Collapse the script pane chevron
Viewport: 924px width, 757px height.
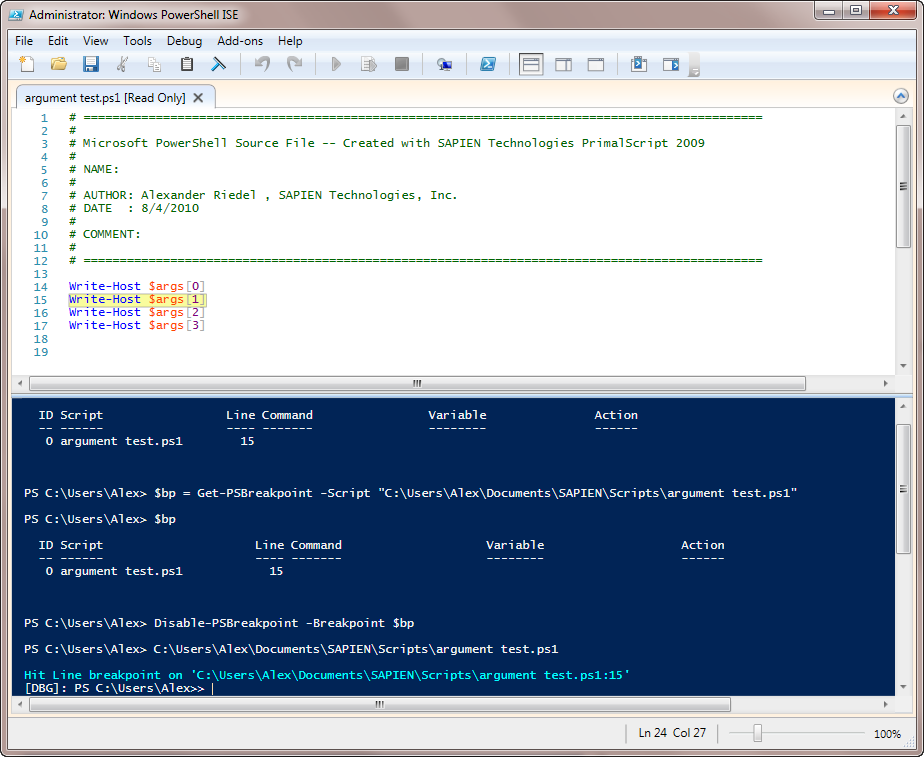click(900, 96)
